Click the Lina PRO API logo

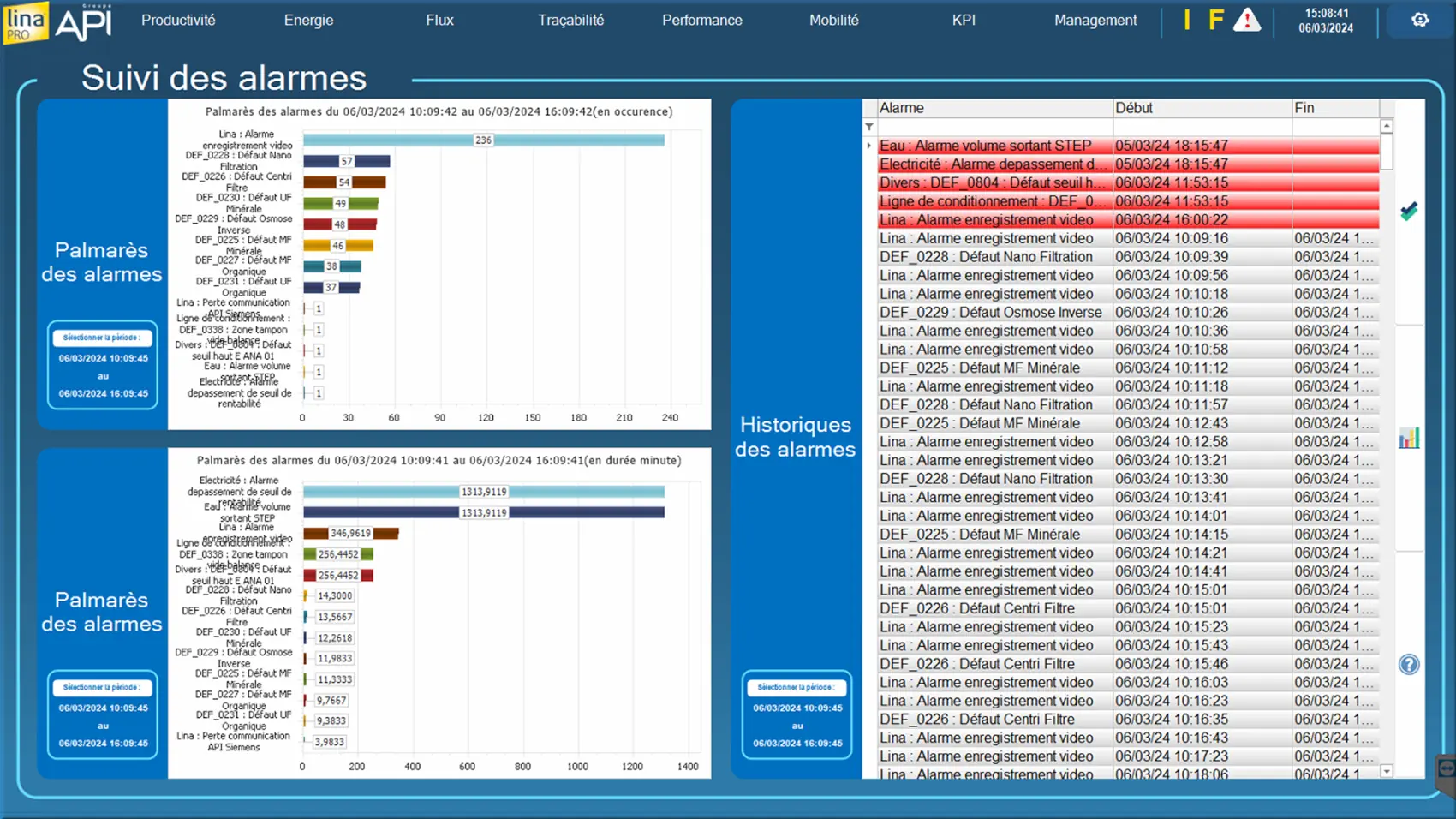(x=58, y=22)
